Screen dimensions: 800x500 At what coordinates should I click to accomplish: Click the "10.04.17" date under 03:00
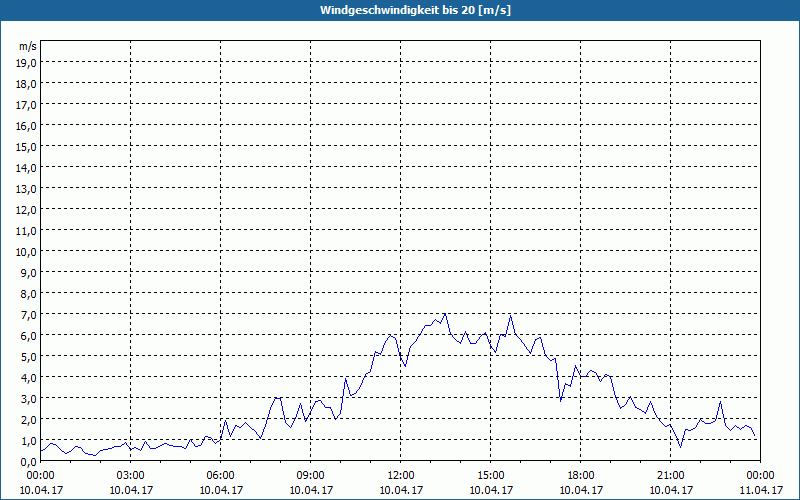click(131, 490)
